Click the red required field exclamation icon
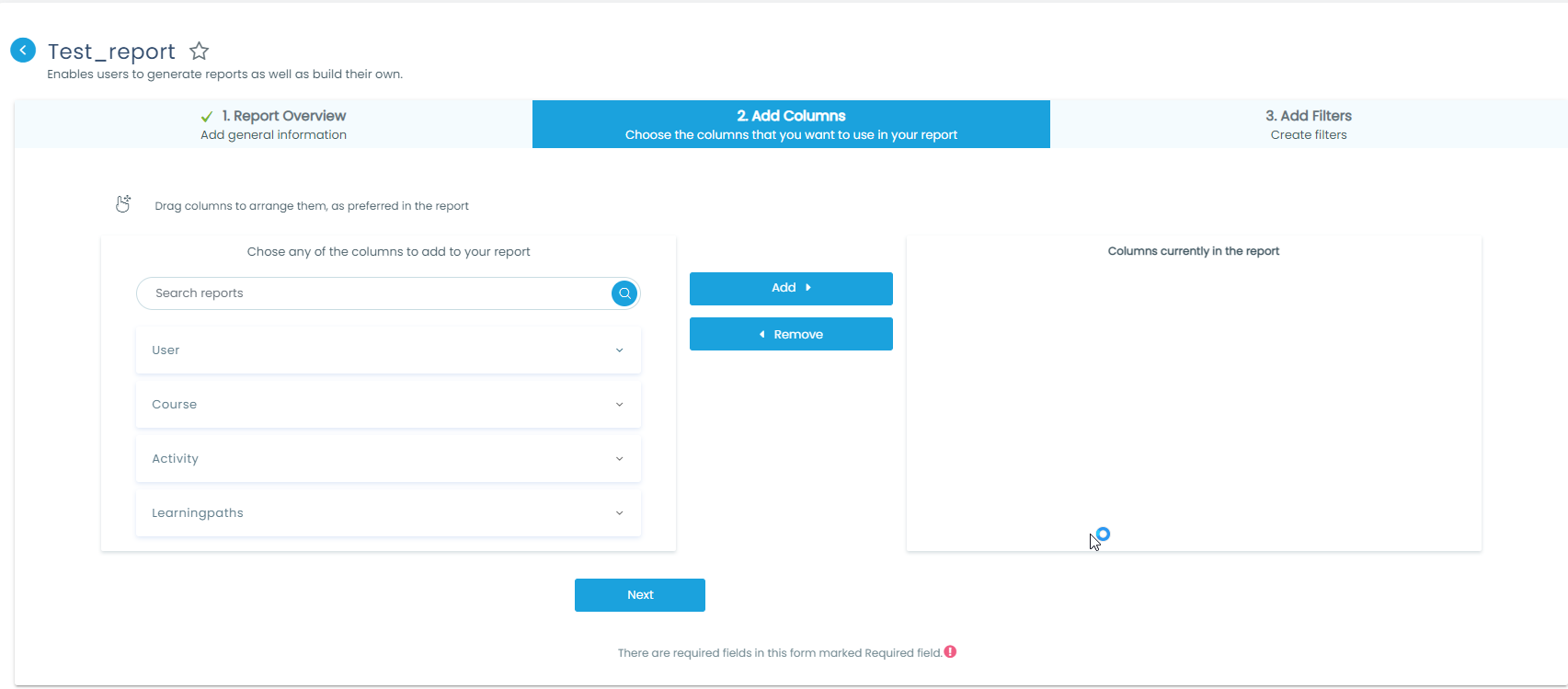 (950, 652)
